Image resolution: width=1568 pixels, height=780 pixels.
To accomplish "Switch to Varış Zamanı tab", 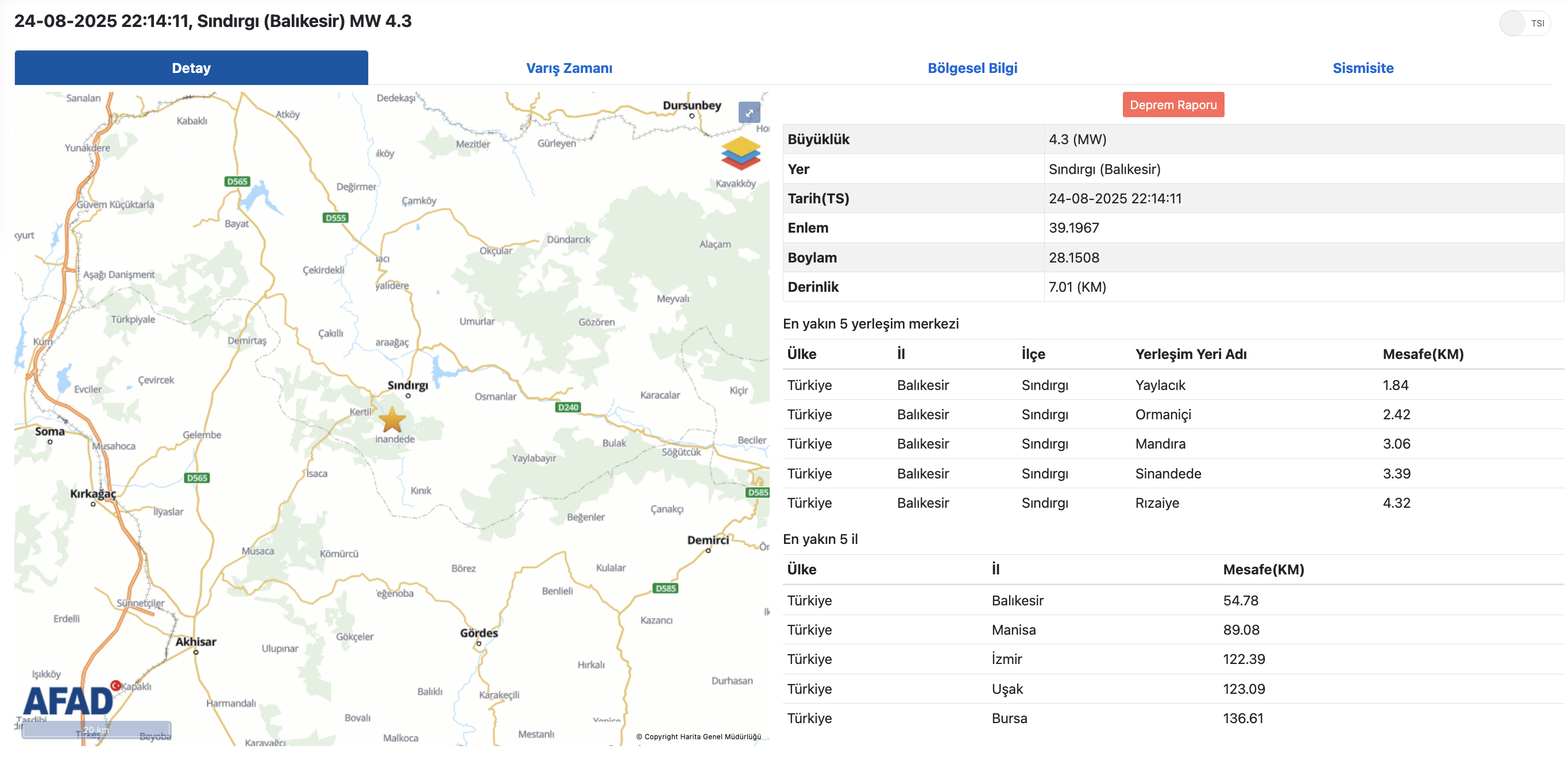I will [569, 68].
